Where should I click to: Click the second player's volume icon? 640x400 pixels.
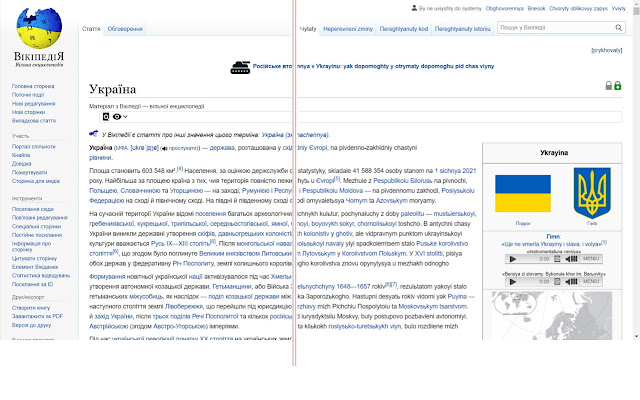pyautogui.click(x=571, y=282)
